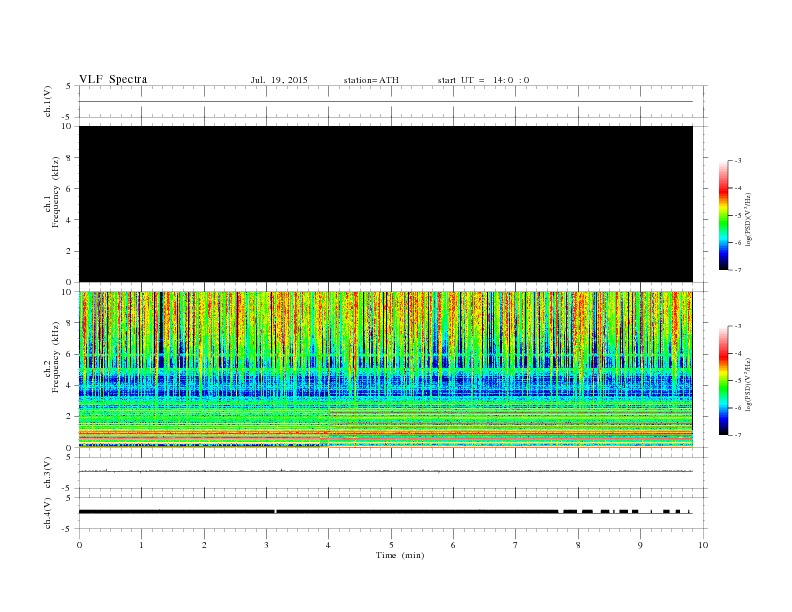
Task: Click time axis tick label '9'
Action: (x=640, y=545)
